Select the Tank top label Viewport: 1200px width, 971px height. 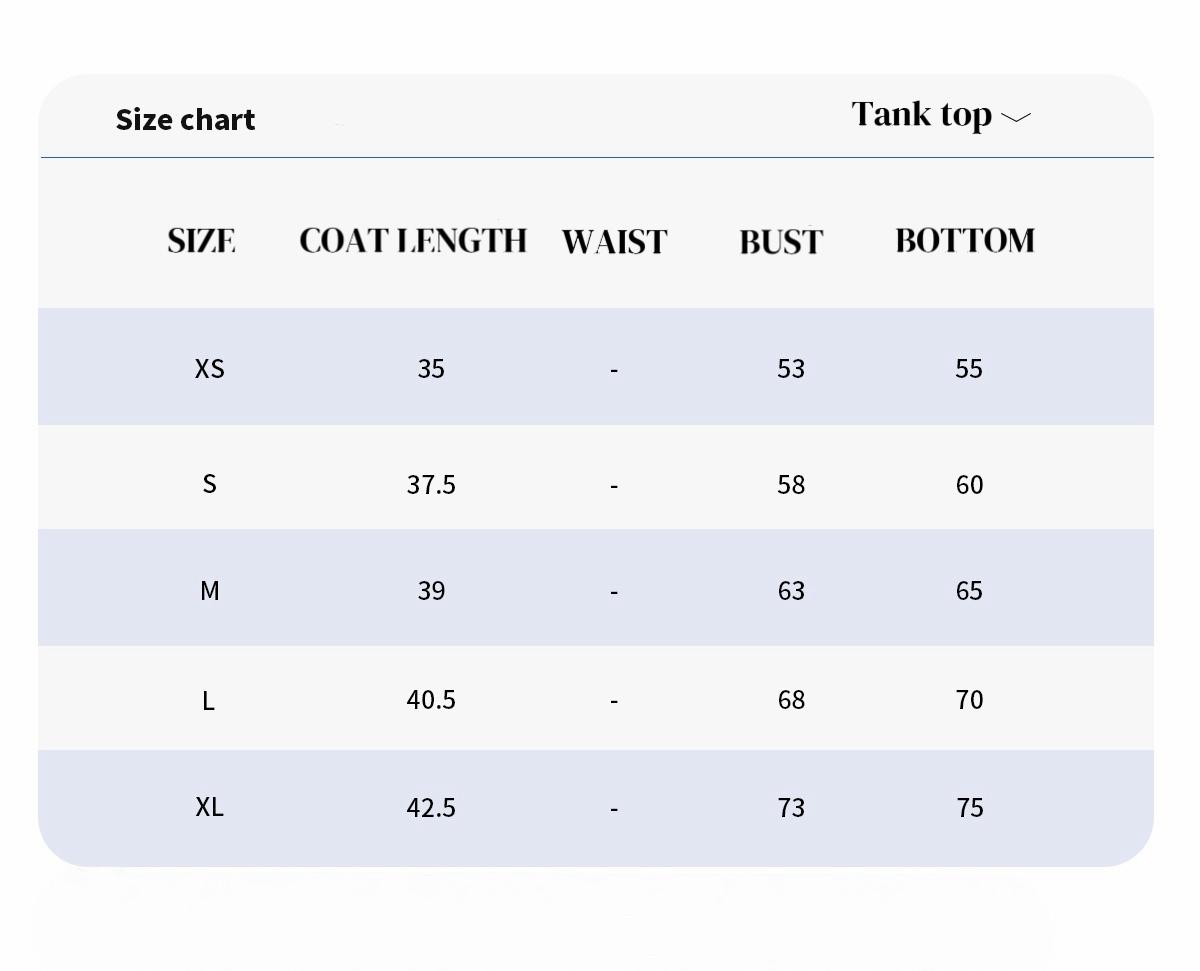coord(921,115)
